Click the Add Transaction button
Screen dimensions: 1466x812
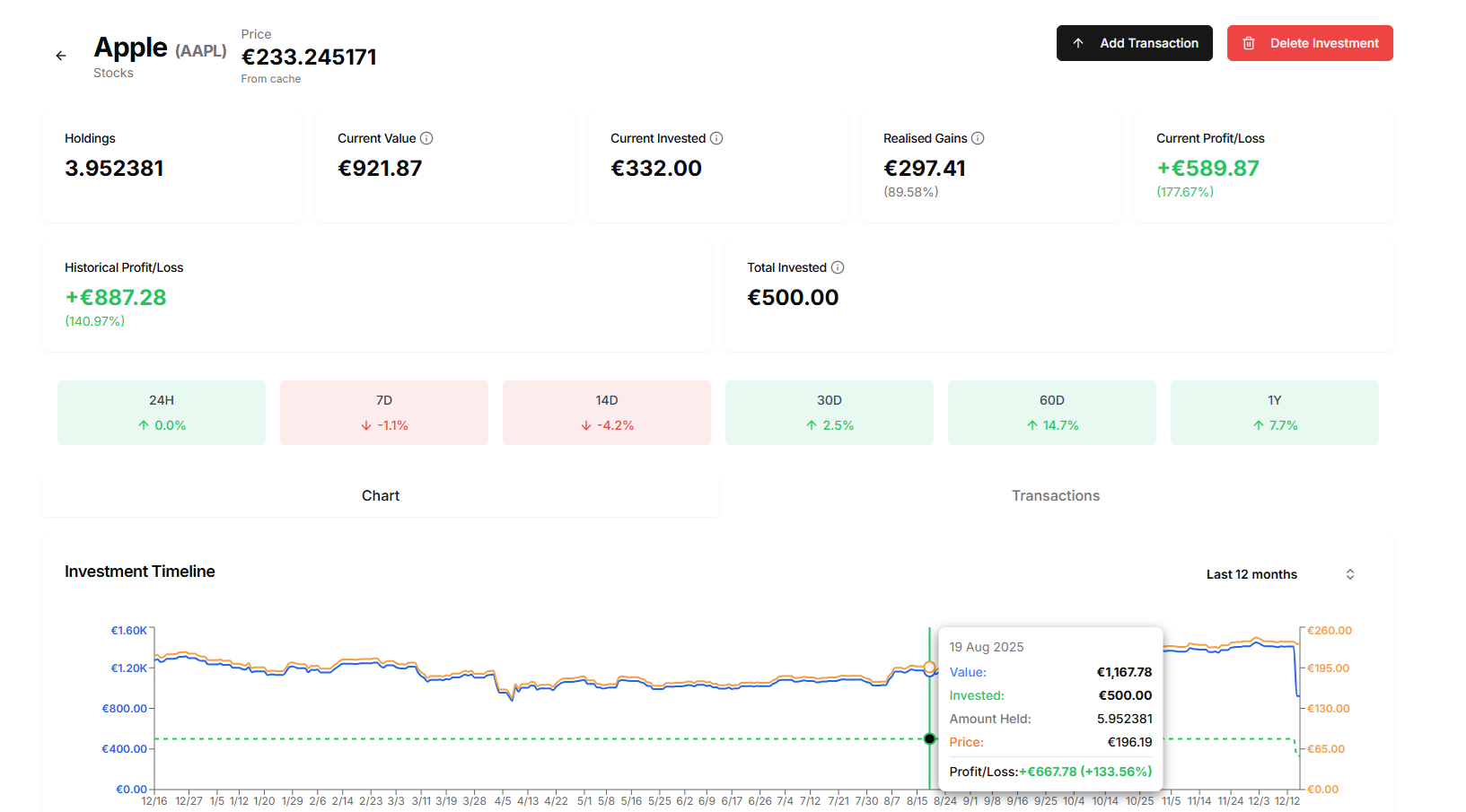click(x=1134, y=42)
